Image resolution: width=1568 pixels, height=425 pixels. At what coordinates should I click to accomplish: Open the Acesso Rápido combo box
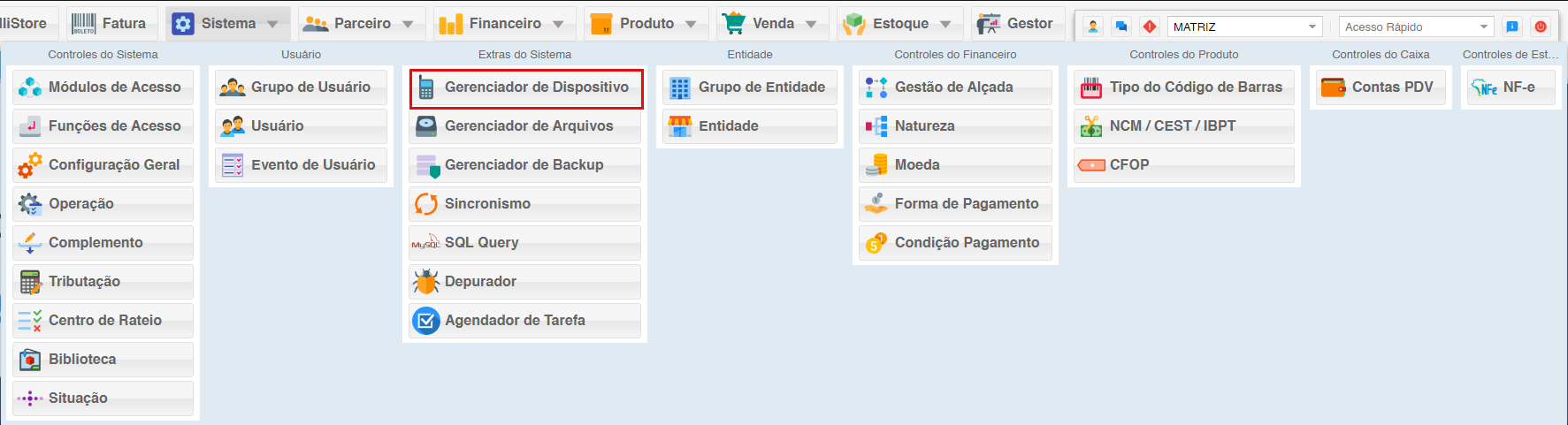[x=1484, y=27]
